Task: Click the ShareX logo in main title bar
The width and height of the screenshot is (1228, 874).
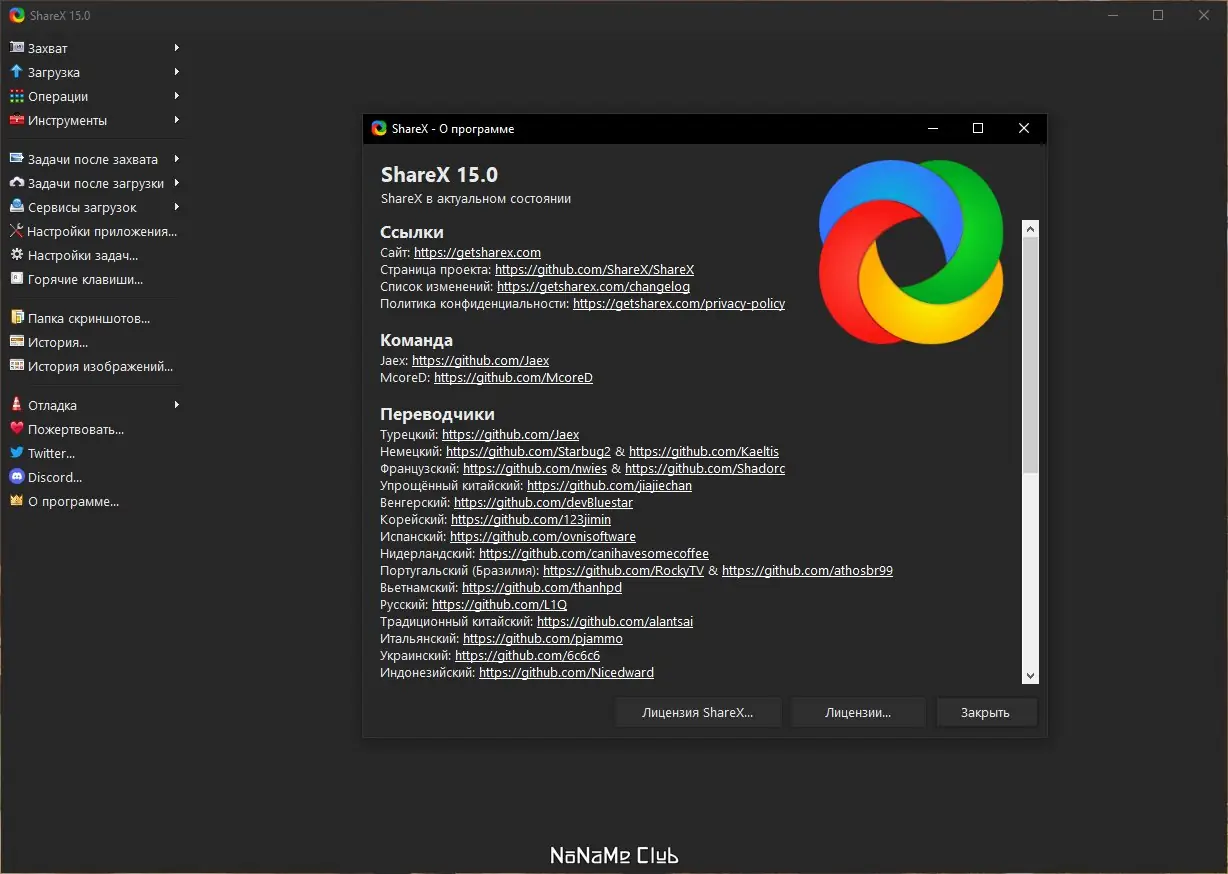Action: pos(17,15)
